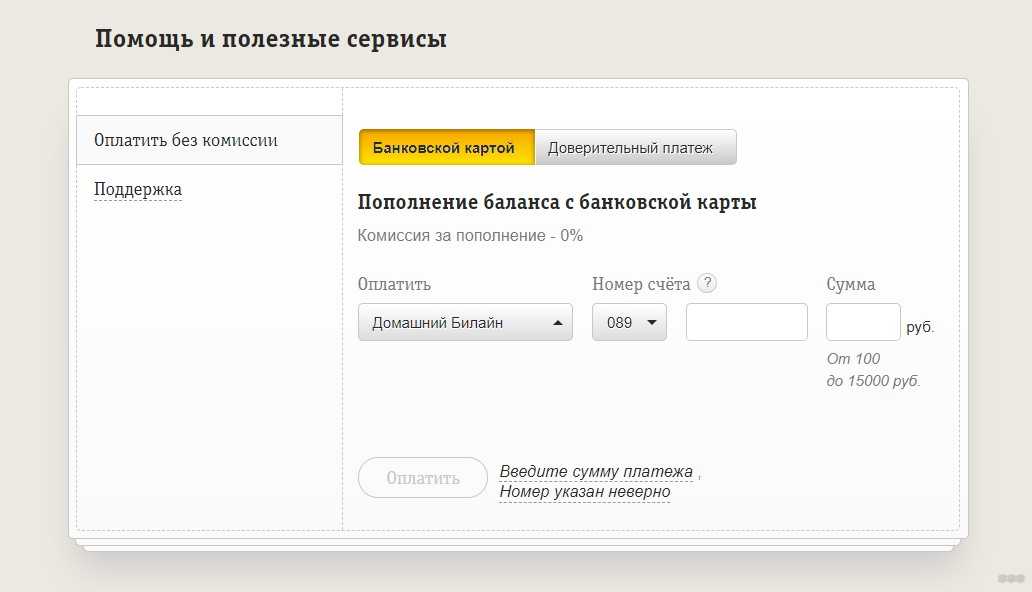The image size is (1032, 592).
Task: Expand the 089 account prefix dropdown
Action: 629,323
